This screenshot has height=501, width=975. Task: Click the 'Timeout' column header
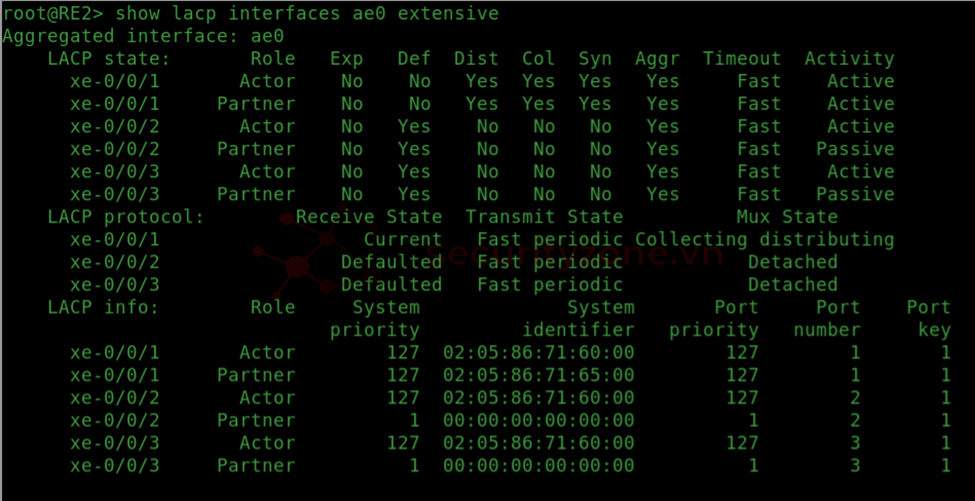click(742, 58)
